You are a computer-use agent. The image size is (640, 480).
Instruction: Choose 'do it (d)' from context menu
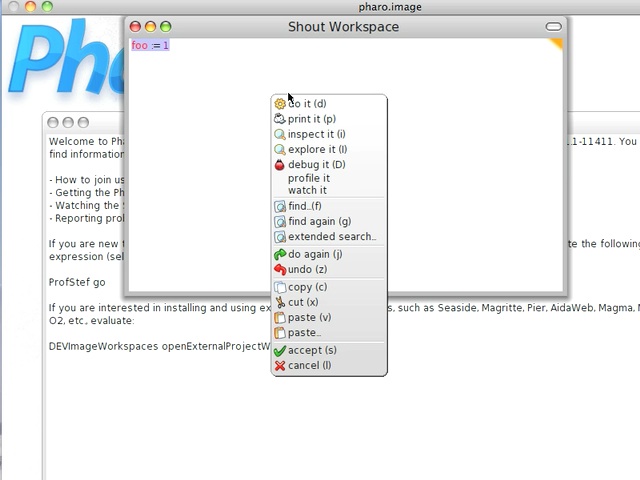point(329,104)
